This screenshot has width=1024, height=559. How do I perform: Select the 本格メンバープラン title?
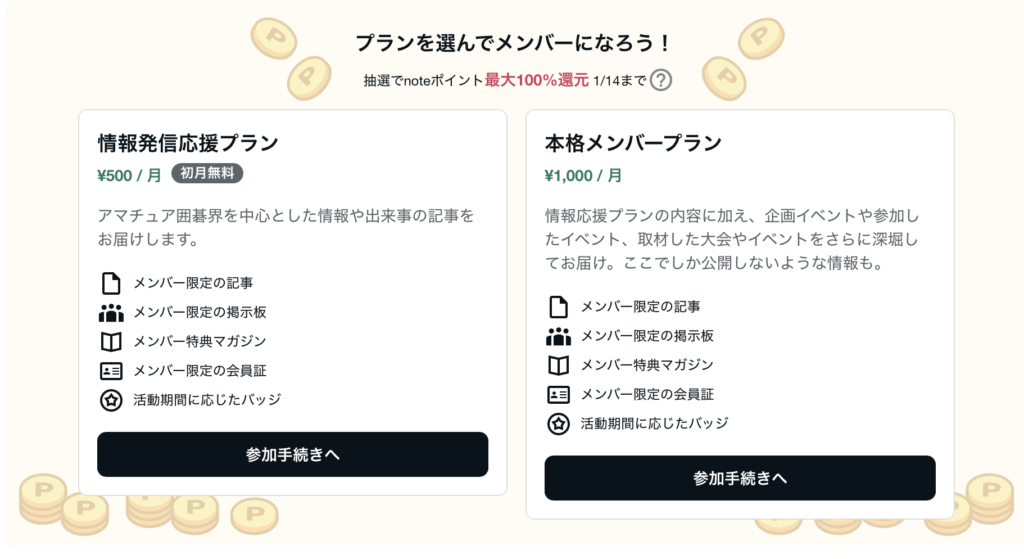click(x=633, y=142)
